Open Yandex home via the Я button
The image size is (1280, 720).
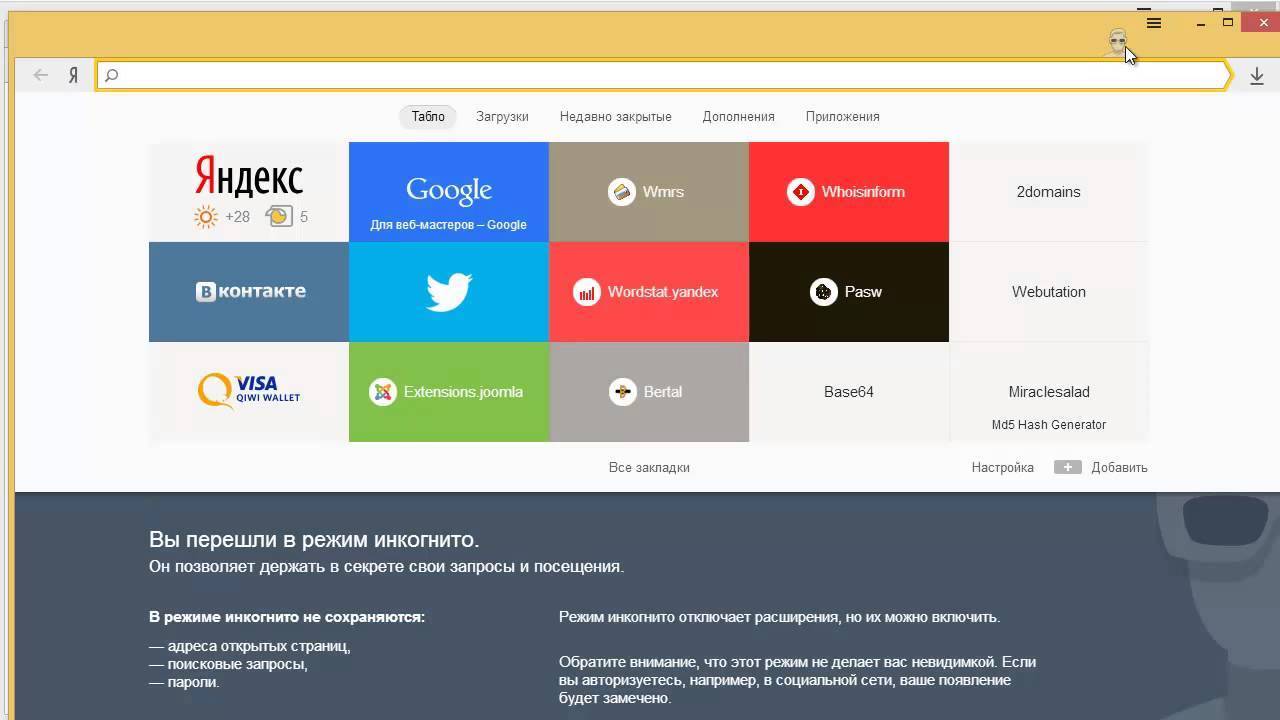point(73,75)
